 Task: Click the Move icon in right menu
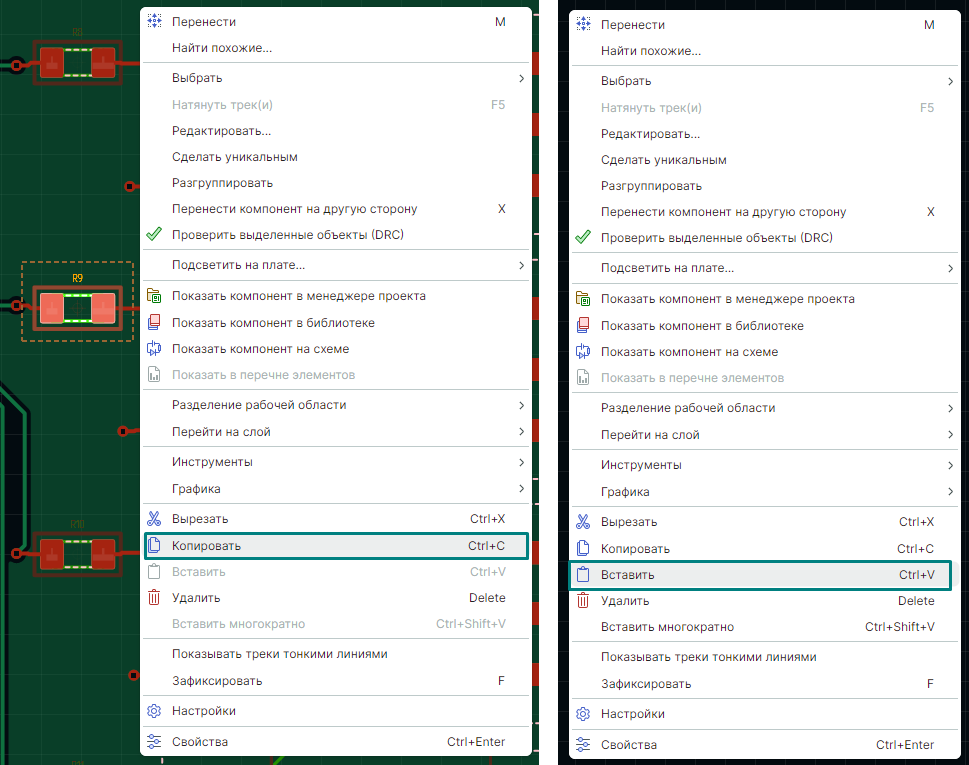(x=583, y=25)
